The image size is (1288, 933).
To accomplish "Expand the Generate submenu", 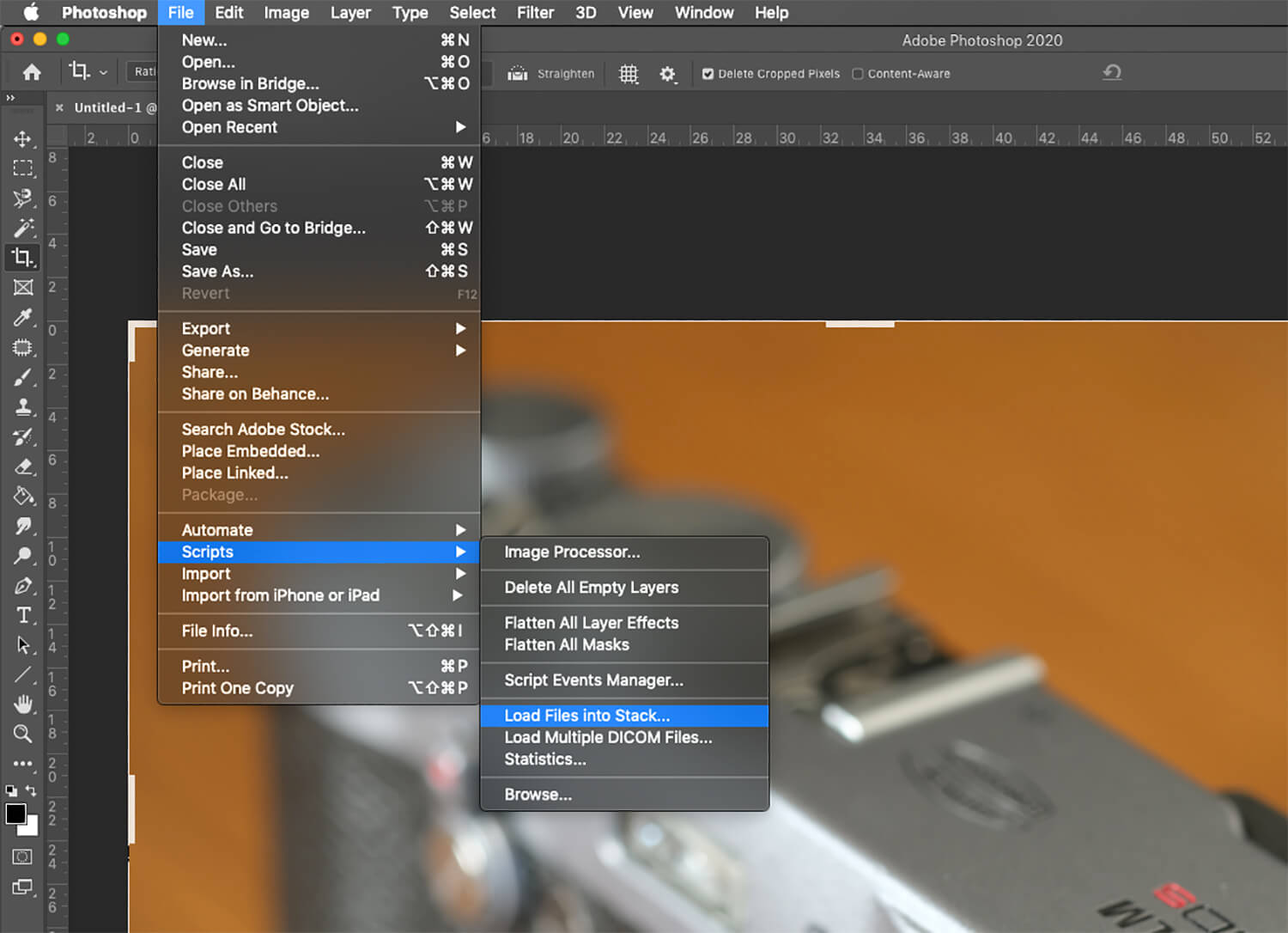I will coord(319,351).
